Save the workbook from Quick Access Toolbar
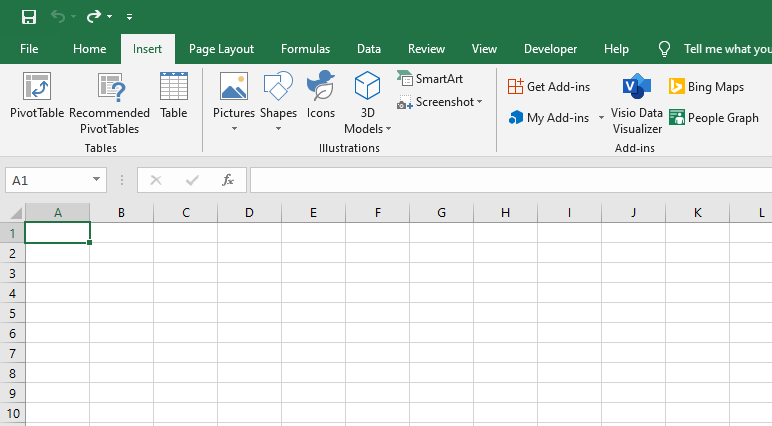The image size is (772, 426). (29, 16)
